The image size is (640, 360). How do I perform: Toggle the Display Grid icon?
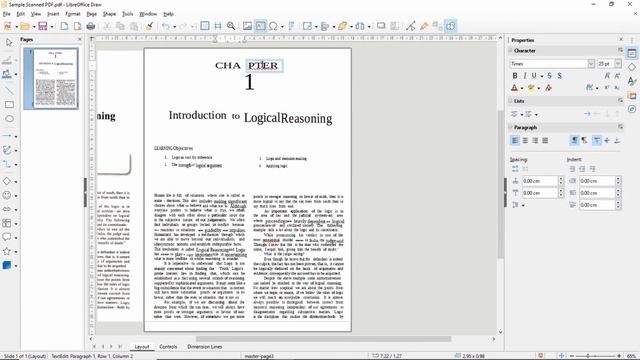205,26
